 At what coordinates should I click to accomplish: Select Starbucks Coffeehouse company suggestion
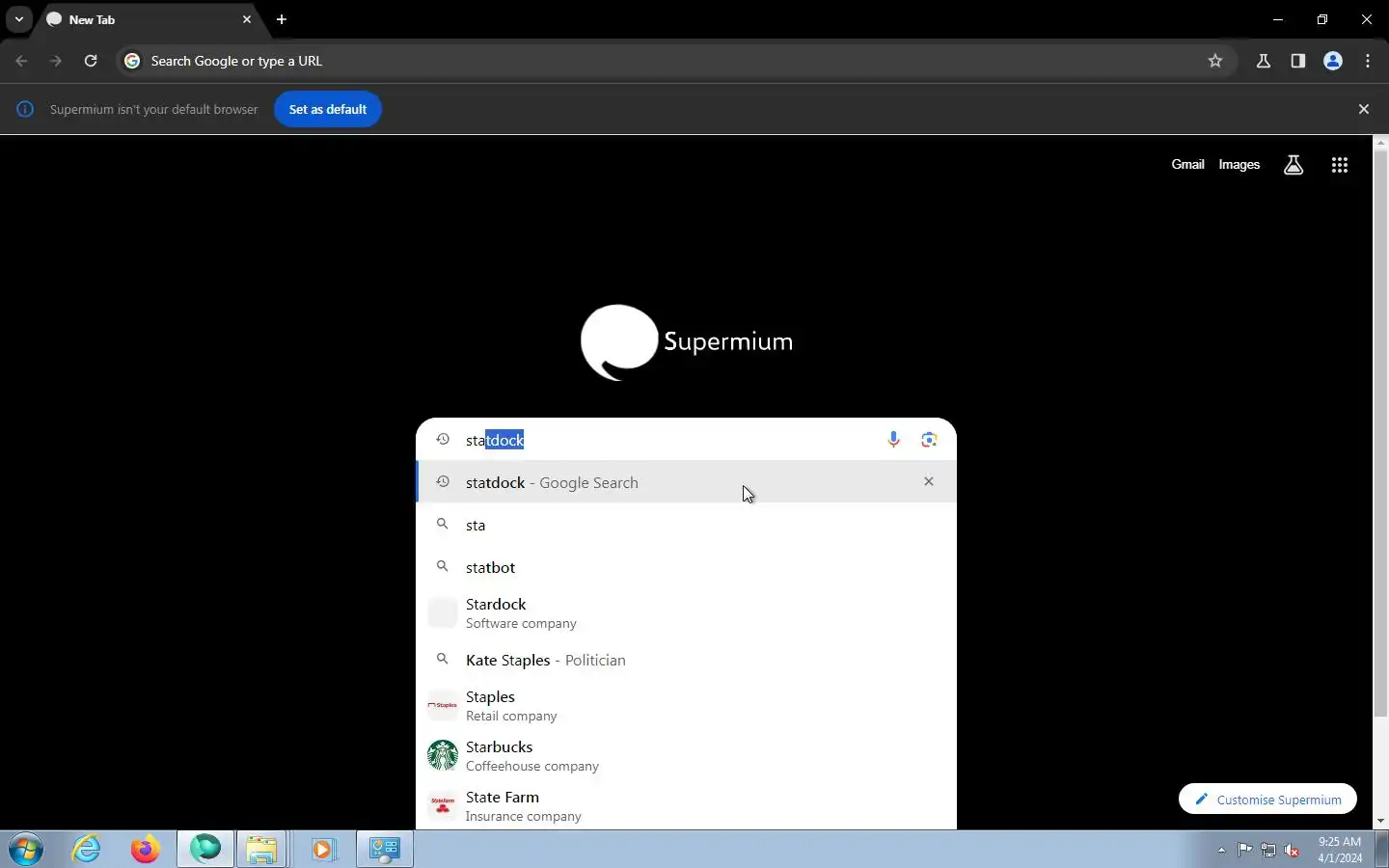coord(686,756)
